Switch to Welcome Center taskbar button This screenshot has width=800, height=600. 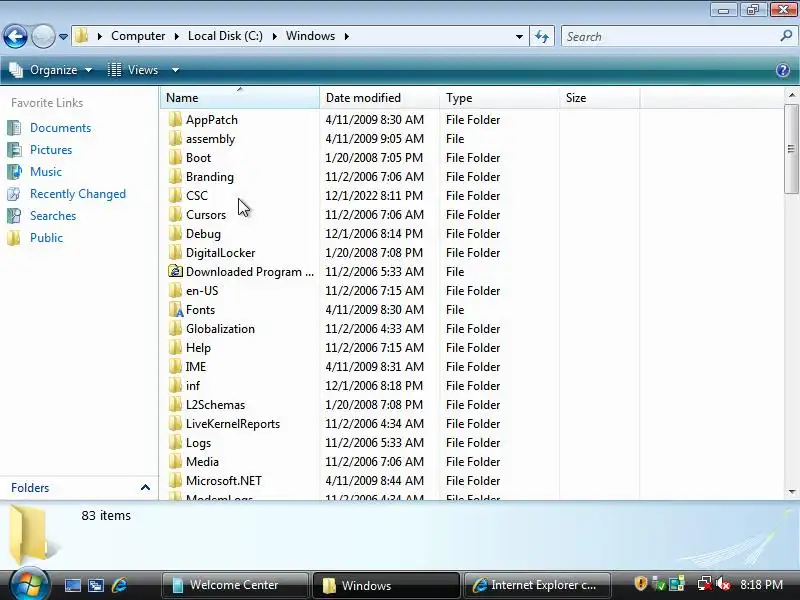click(235, 585)
